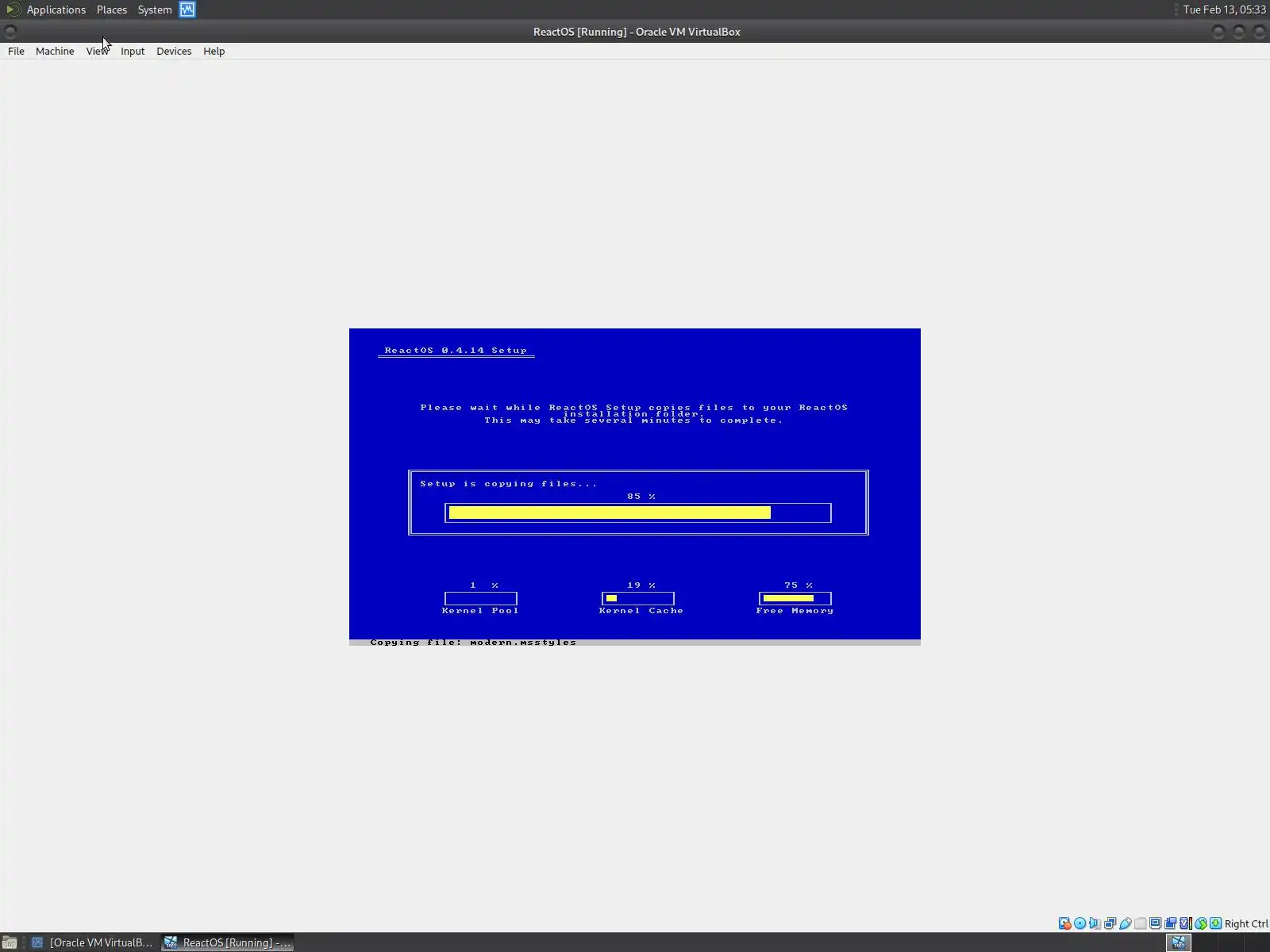
Task: Click the keyboard capture green arrow icon
Action: pos(1216,923)
